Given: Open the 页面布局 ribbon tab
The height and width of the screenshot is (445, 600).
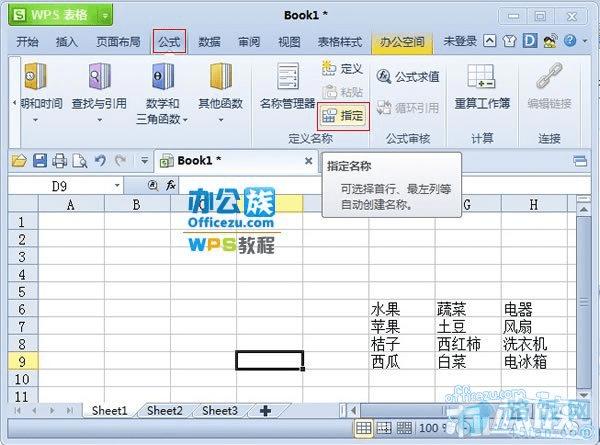Looking at the screenshot, I should point(118,41).
